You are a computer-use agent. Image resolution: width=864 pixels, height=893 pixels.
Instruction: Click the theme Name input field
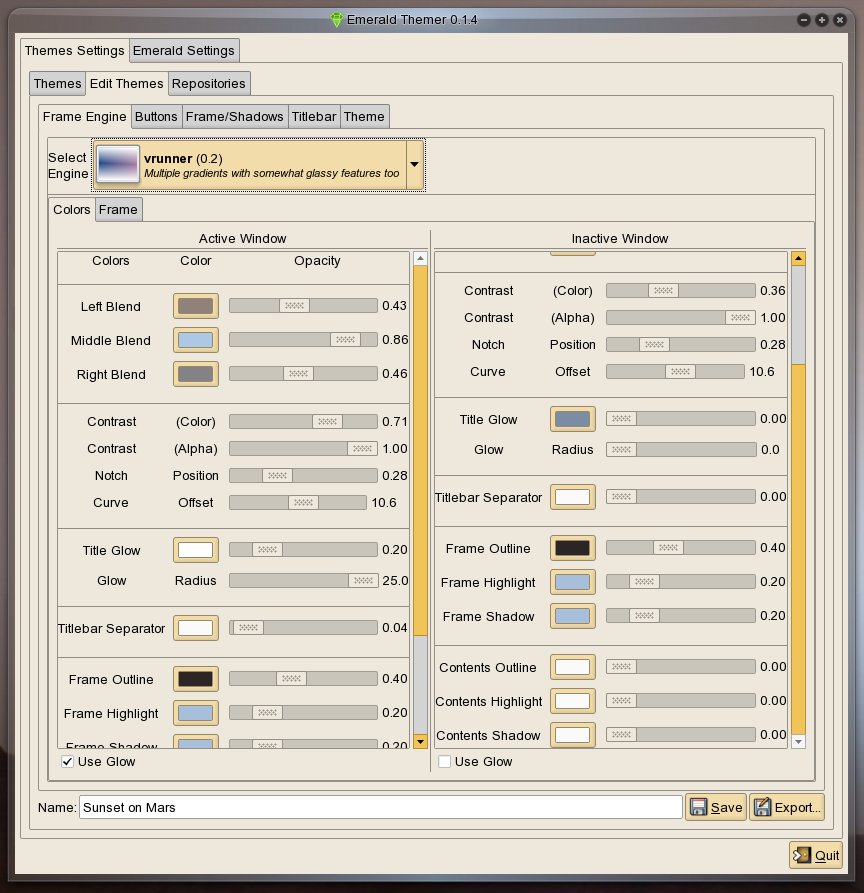(x=380, y=807)
